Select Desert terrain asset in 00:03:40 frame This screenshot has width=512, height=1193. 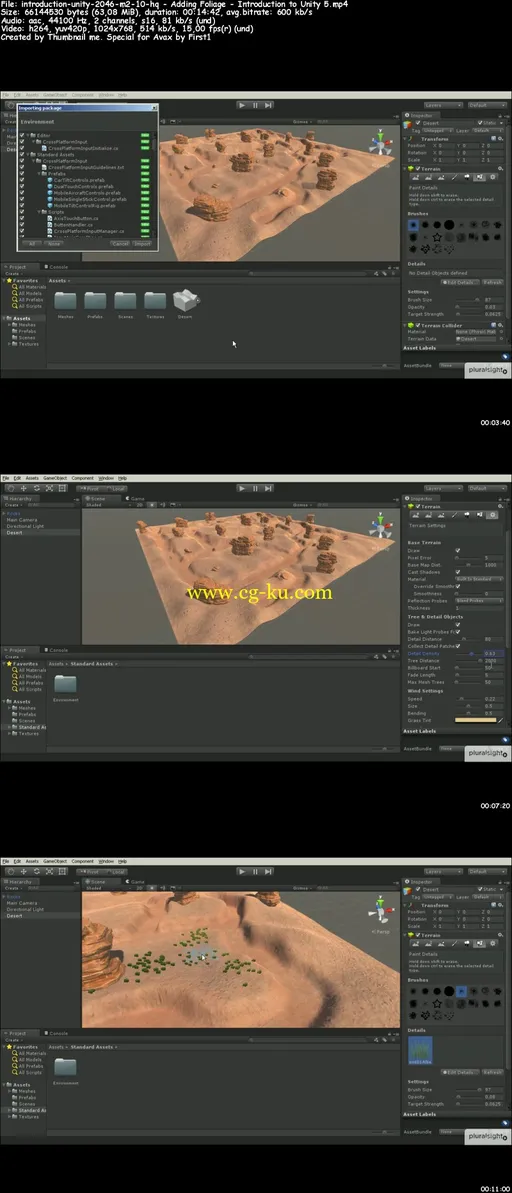click(x=184, y=303)
